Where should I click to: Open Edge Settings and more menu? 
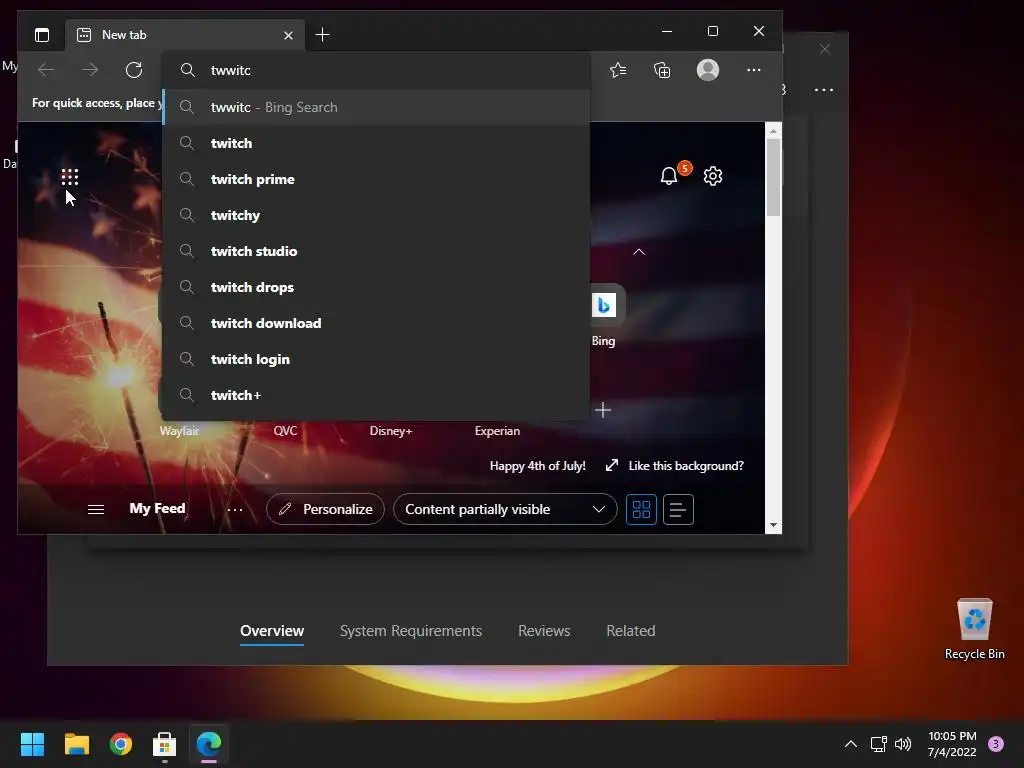[754, 70]
